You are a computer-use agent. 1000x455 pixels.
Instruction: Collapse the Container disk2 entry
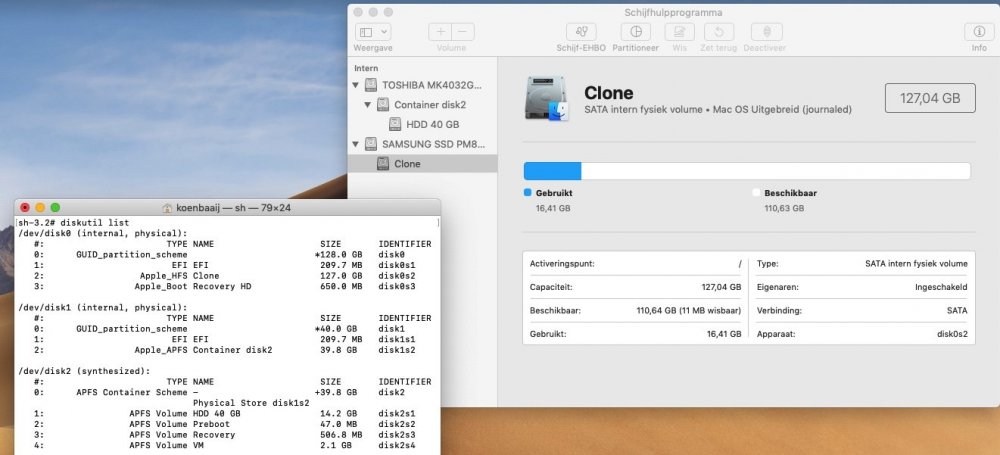(x=367, y=104)
